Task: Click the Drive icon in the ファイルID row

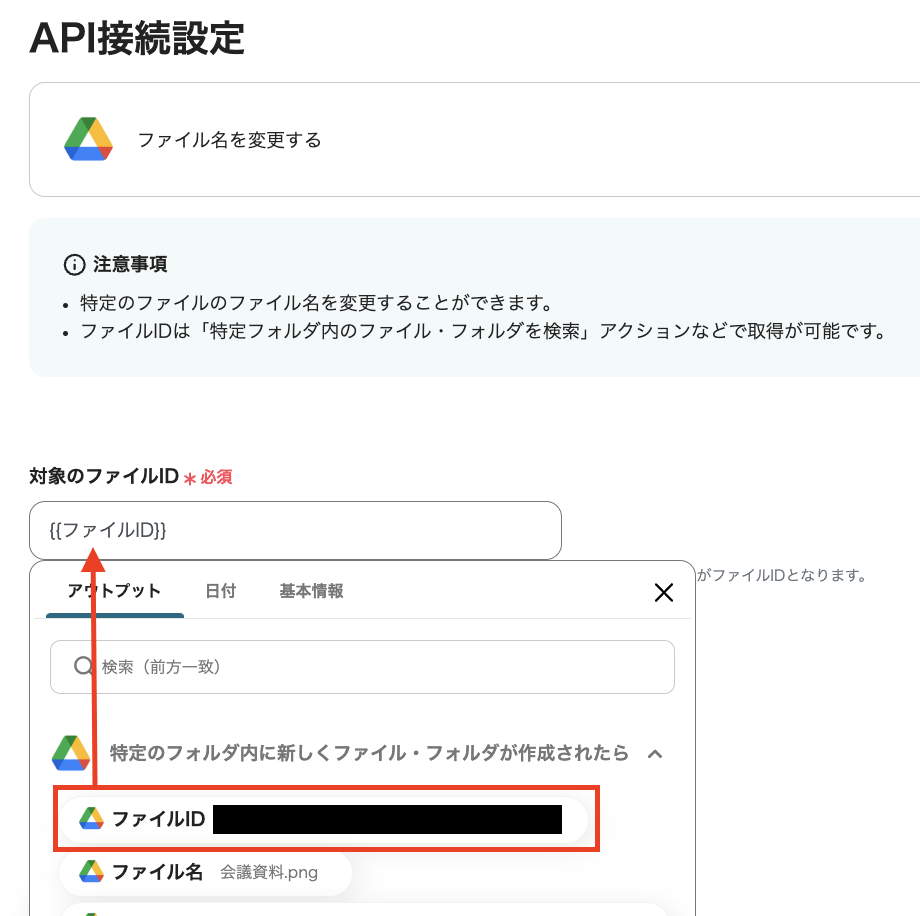Action: point(91,819)
